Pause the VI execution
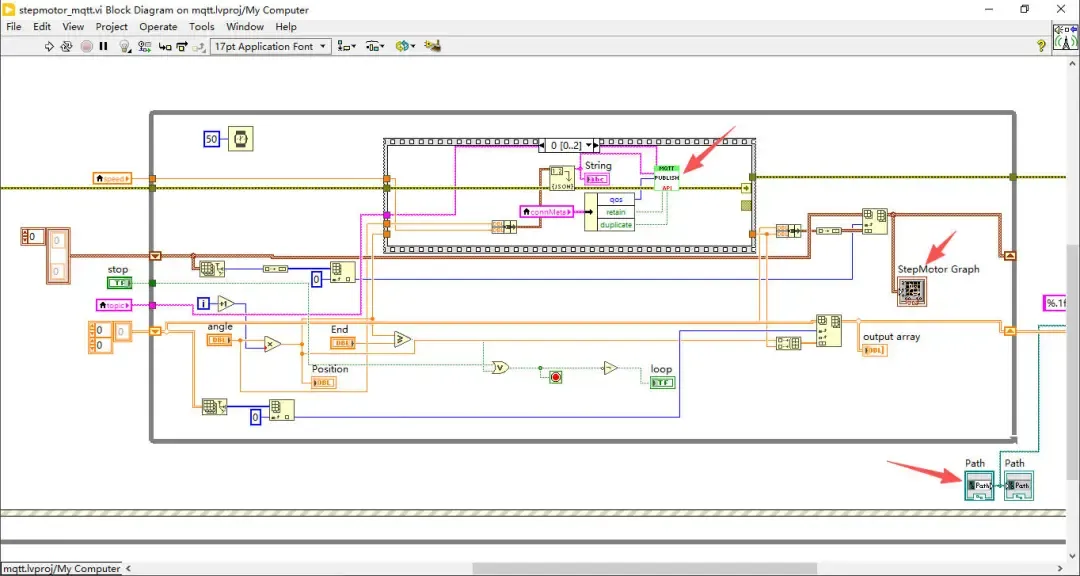Image resolution: width=1080 pixels, height=576 pixels. pos(103,46)
